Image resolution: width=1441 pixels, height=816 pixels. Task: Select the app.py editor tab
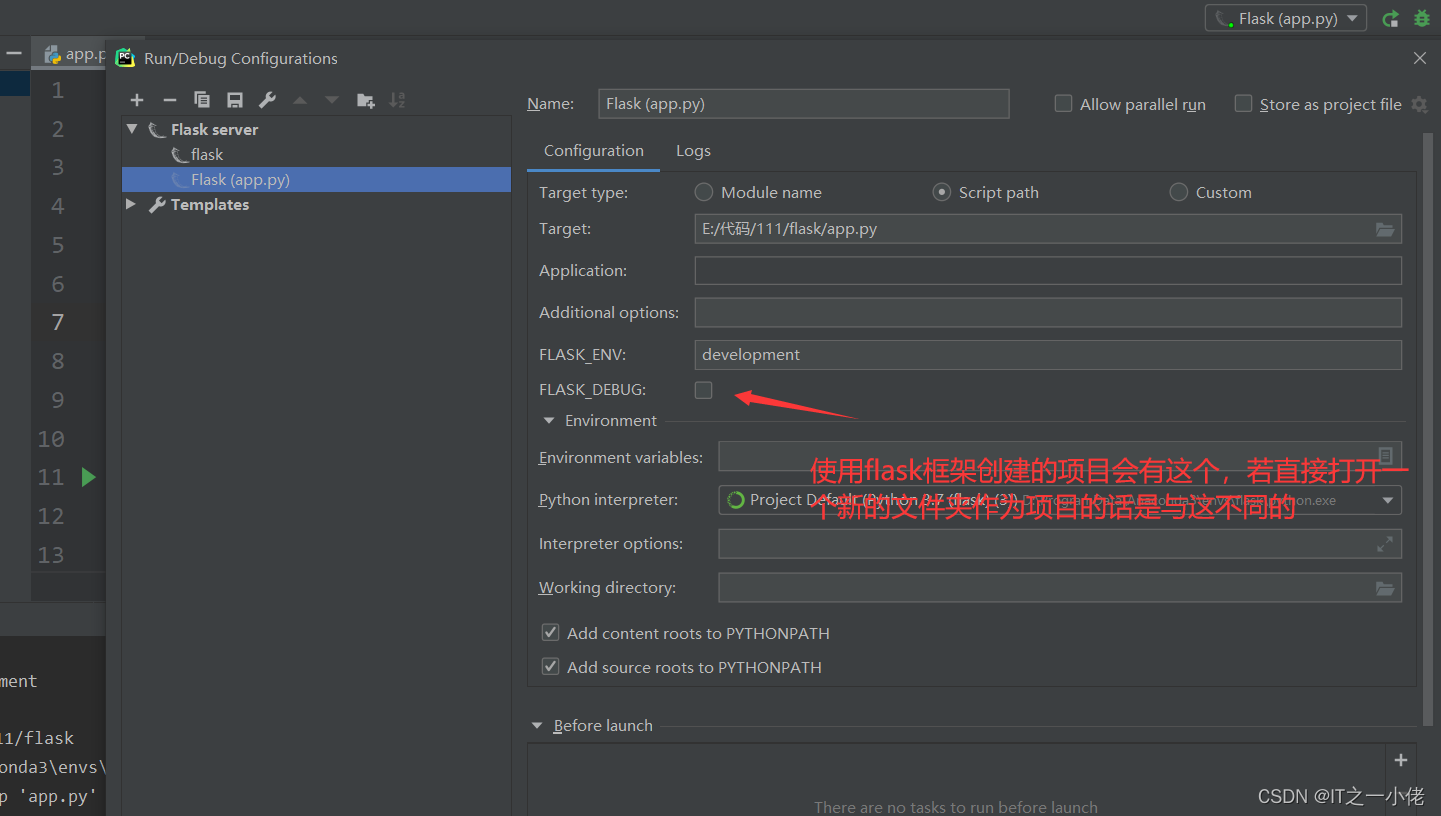point(74,54)
